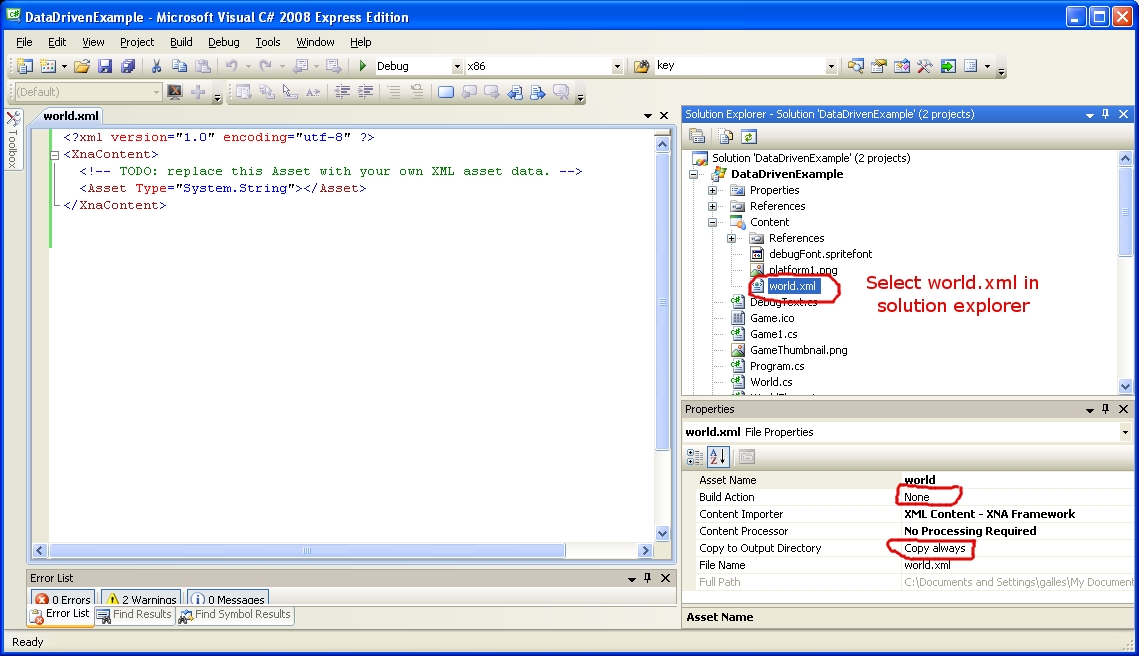This screenshot has height=656, width=1139.
Task: Refresh the Solution Explorer tree
Action: (x=749, y=137)
